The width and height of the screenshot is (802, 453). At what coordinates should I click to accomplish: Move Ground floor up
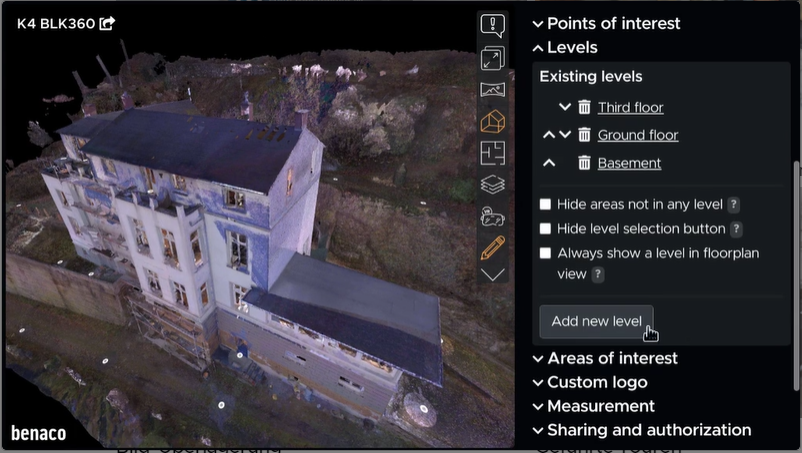pos(549,135)
